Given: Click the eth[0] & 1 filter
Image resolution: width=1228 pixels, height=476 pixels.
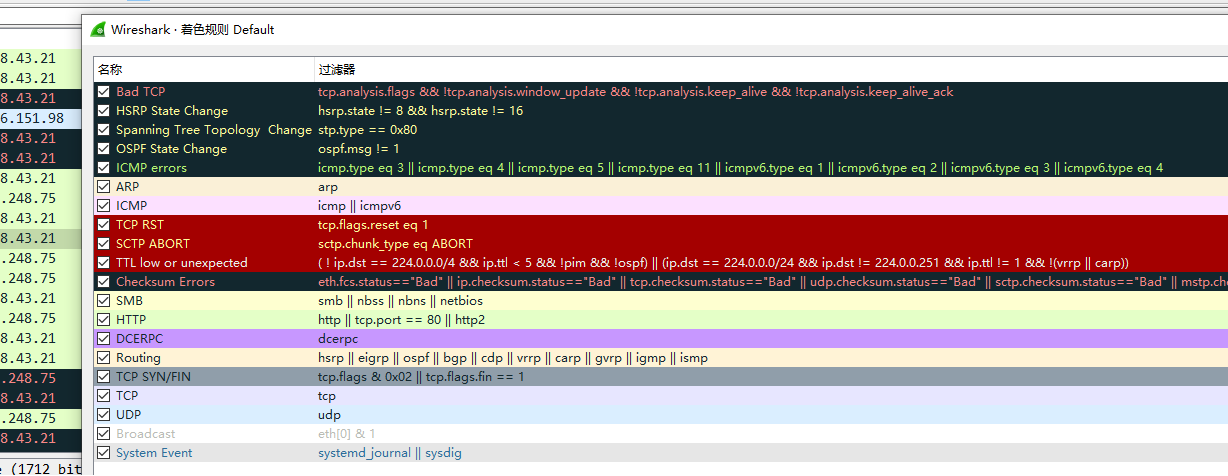Looking at the screenshot, I should coord(347,434).
